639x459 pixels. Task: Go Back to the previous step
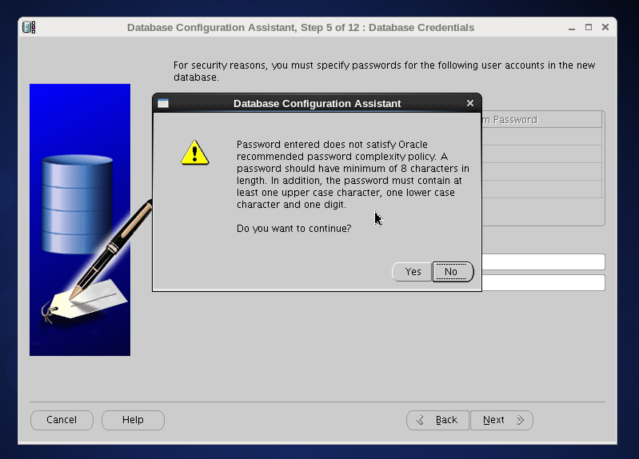[436, 420]
